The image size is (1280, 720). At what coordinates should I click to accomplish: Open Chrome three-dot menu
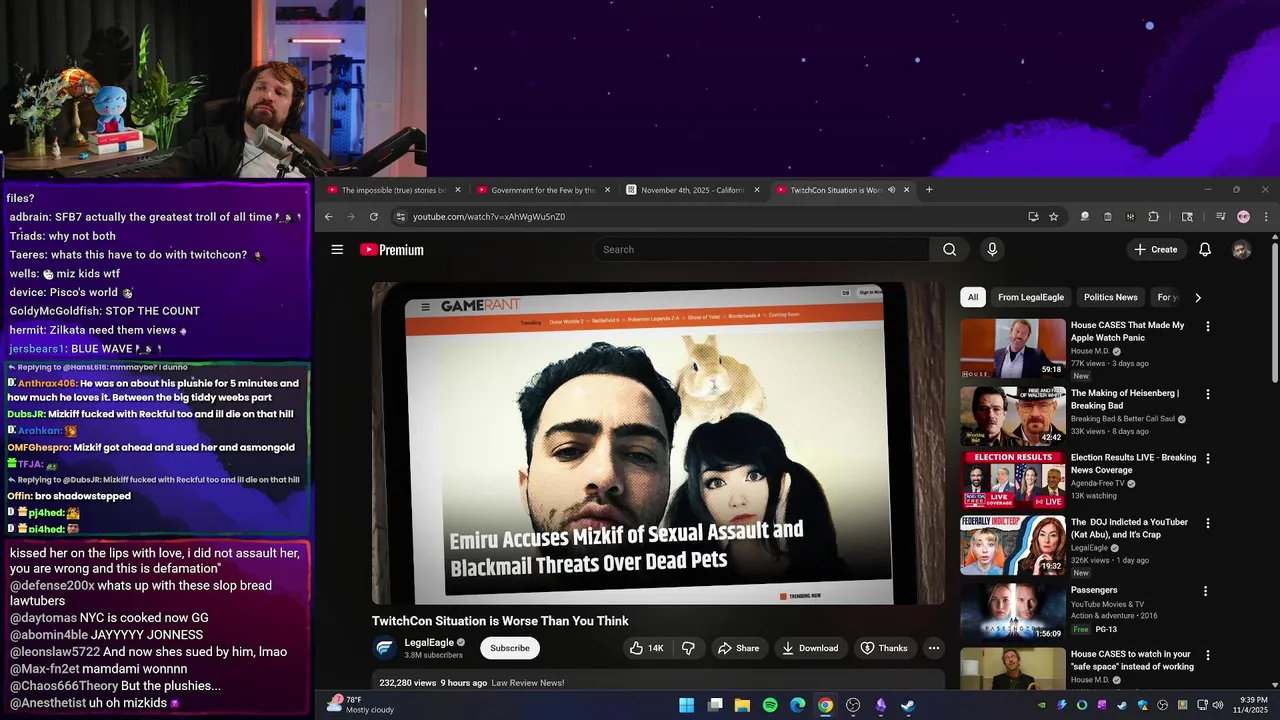tap(1266, 217)
